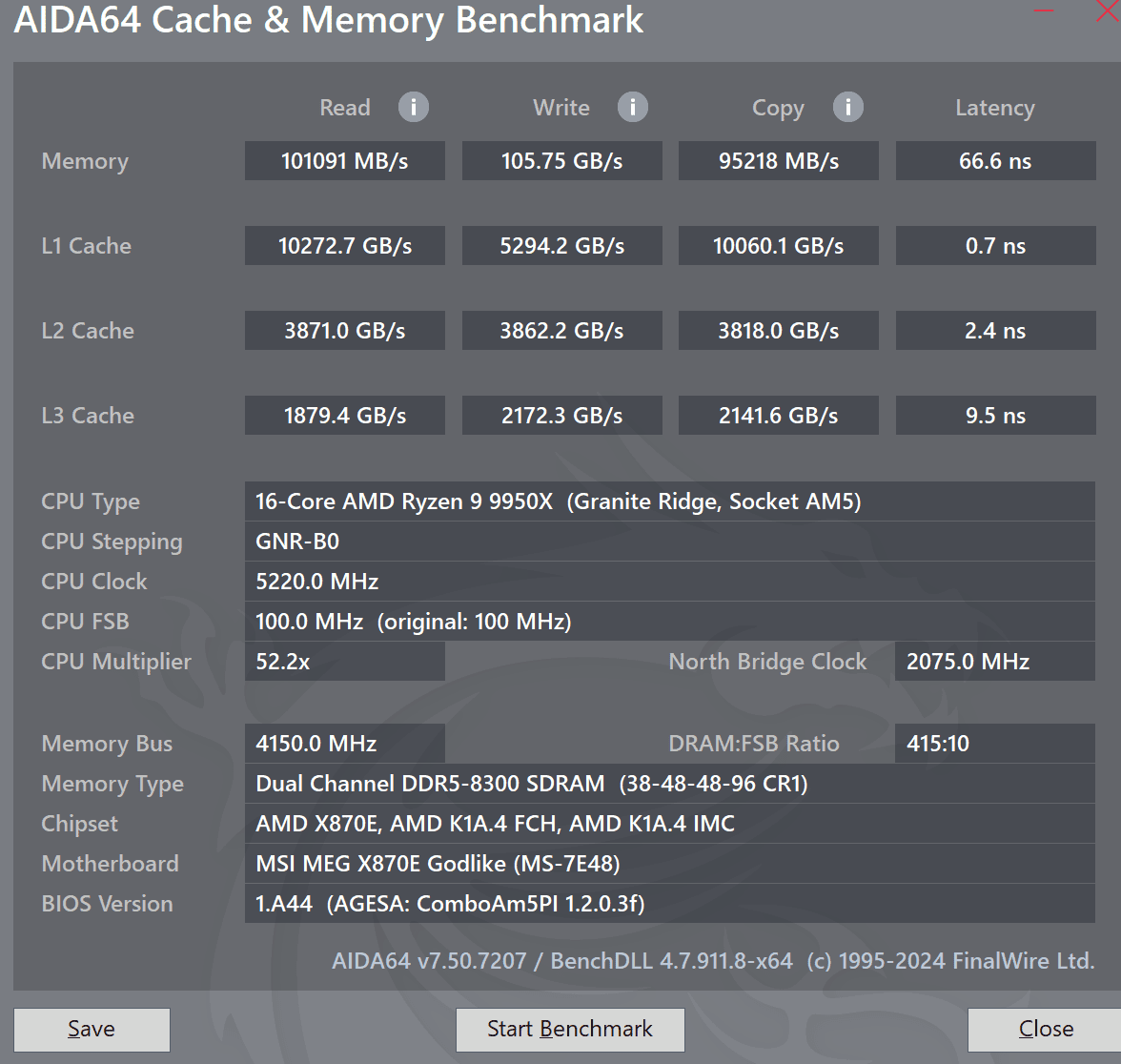This screenshot has height=1064, width=1121.
Task: Click the info icon beside Copy
Action: point(847,107)
